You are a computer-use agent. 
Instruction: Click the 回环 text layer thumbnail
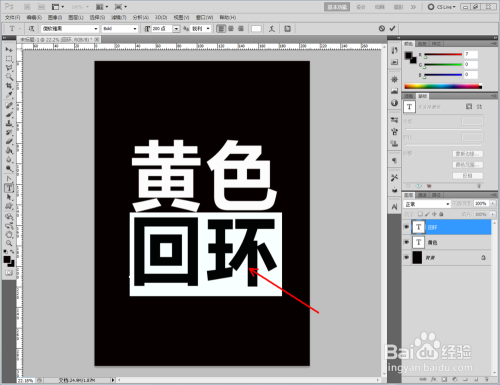pos(418,227)
